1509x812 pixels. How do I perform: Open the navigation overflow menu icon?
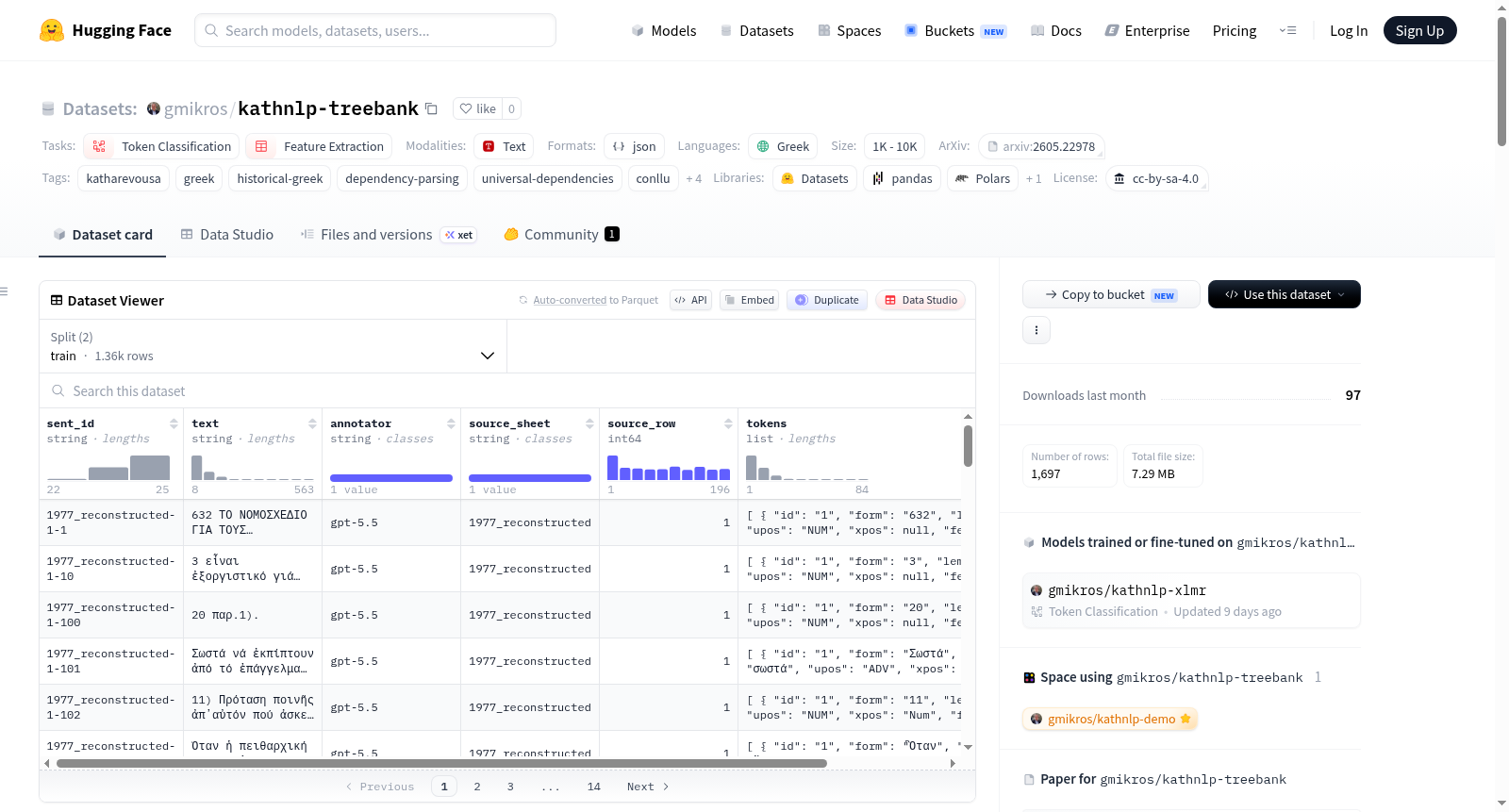point(1287,30)
